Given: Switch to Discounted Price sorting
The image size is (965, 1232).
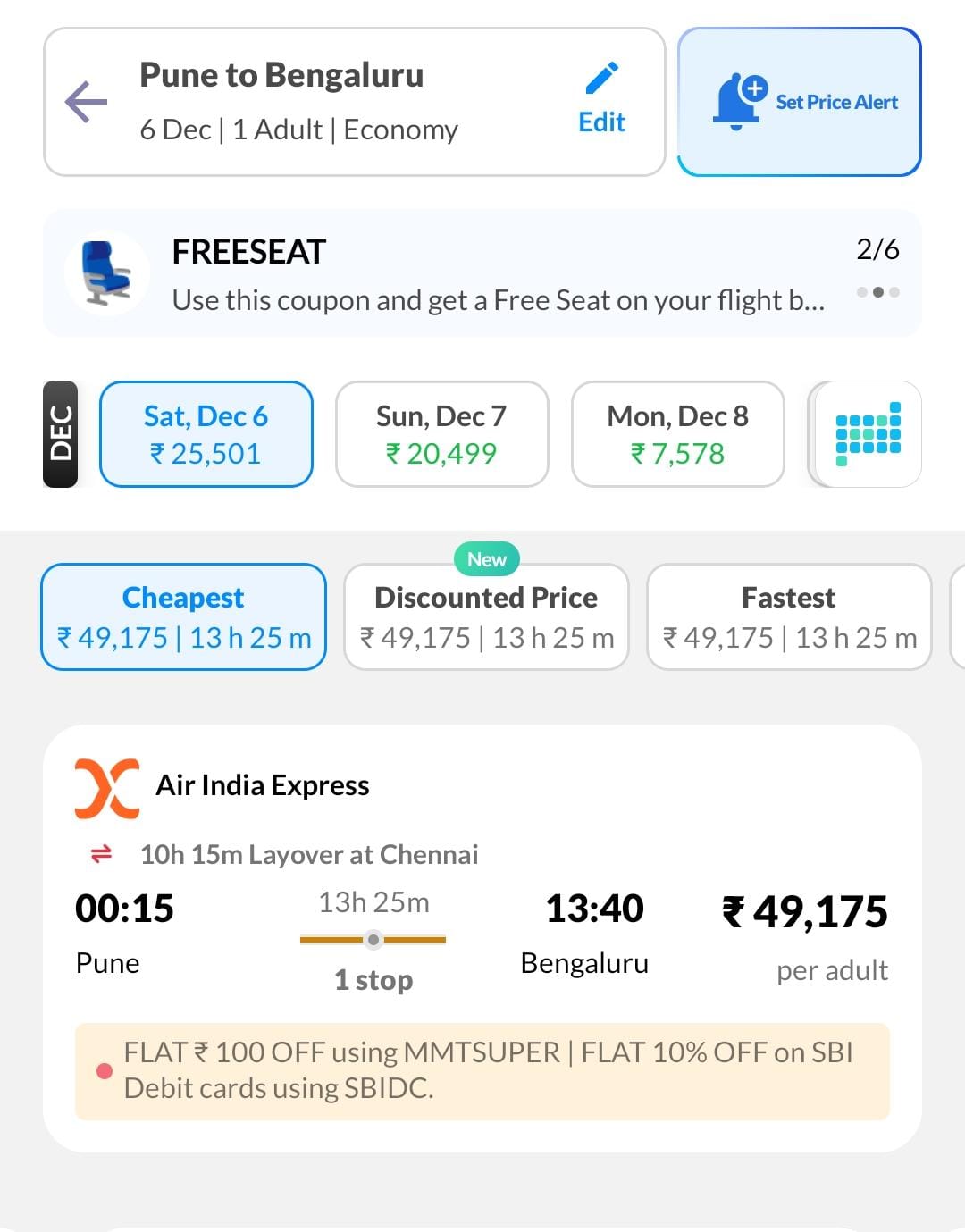Looking at the screenshot, I should tap(485, 616).
